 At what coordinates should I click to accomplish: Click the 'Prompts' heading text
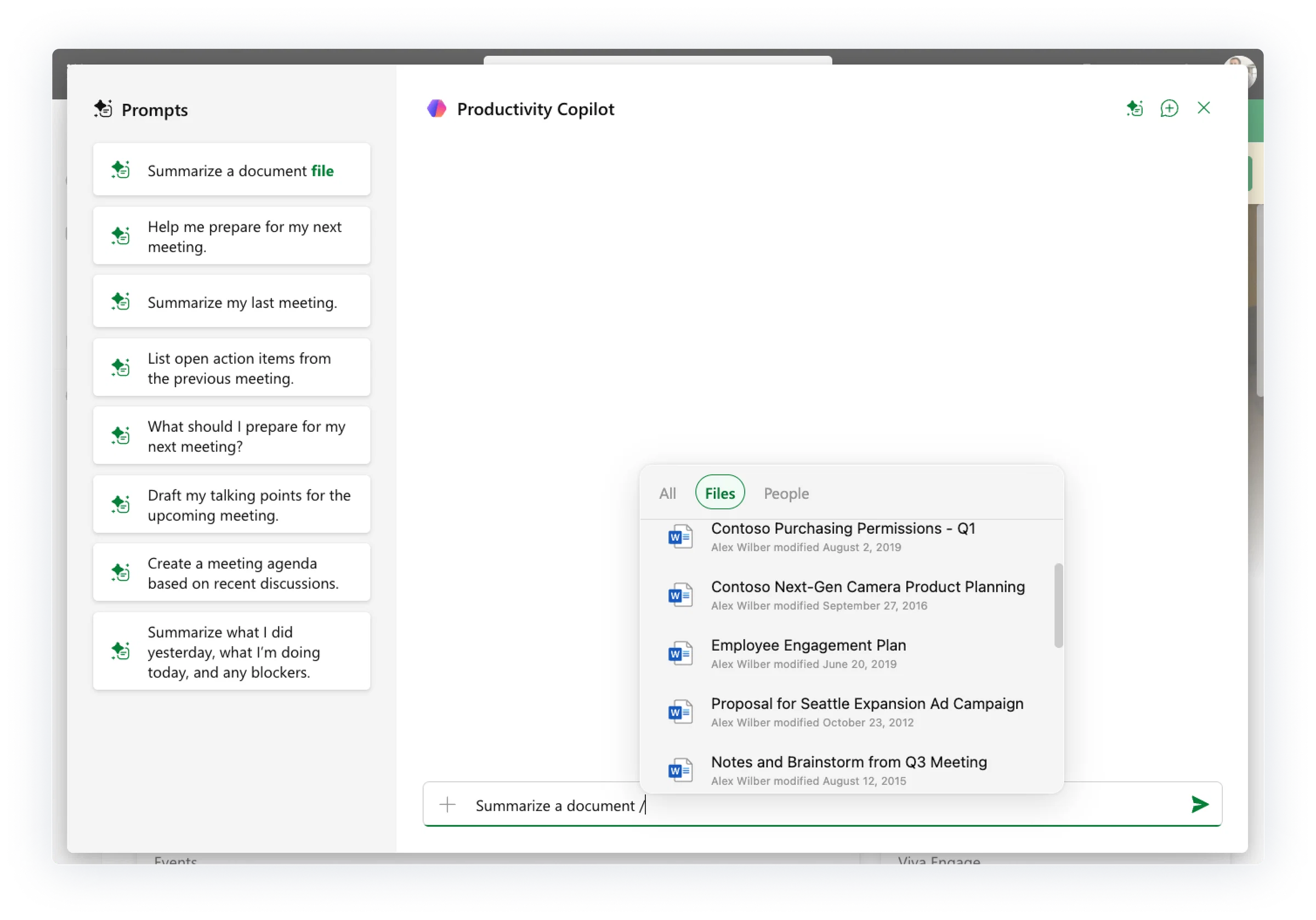pyautogui.click(x=155, y=110)
